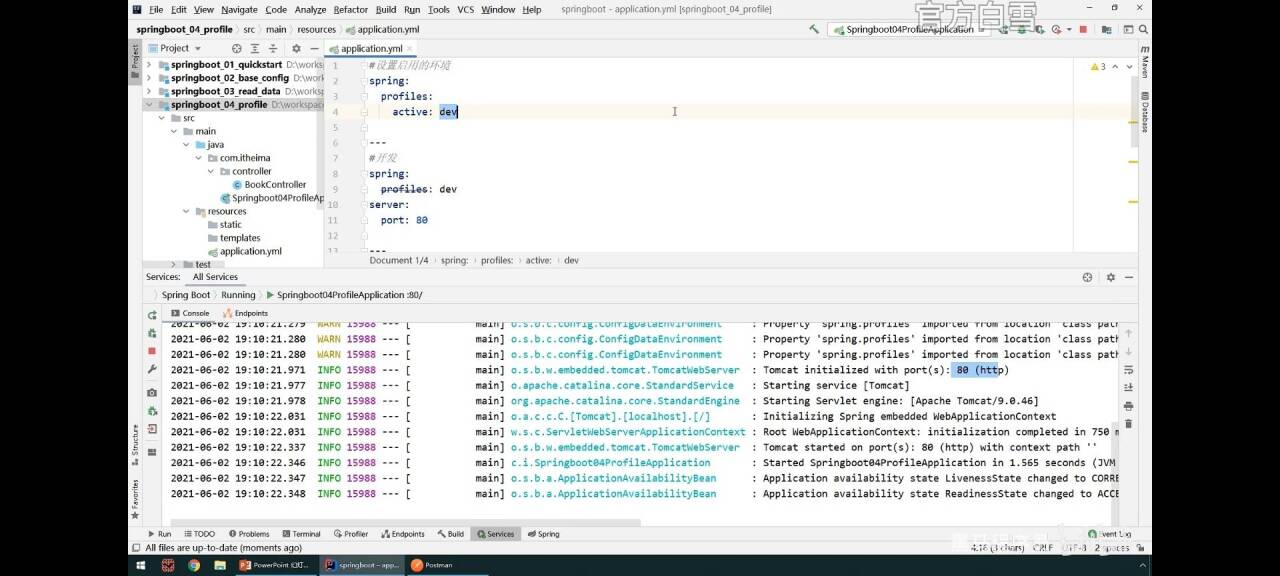This screenshot has height=576, width=1280.
Task: Stop the service with red square in Services
Action: pos(152,351)
